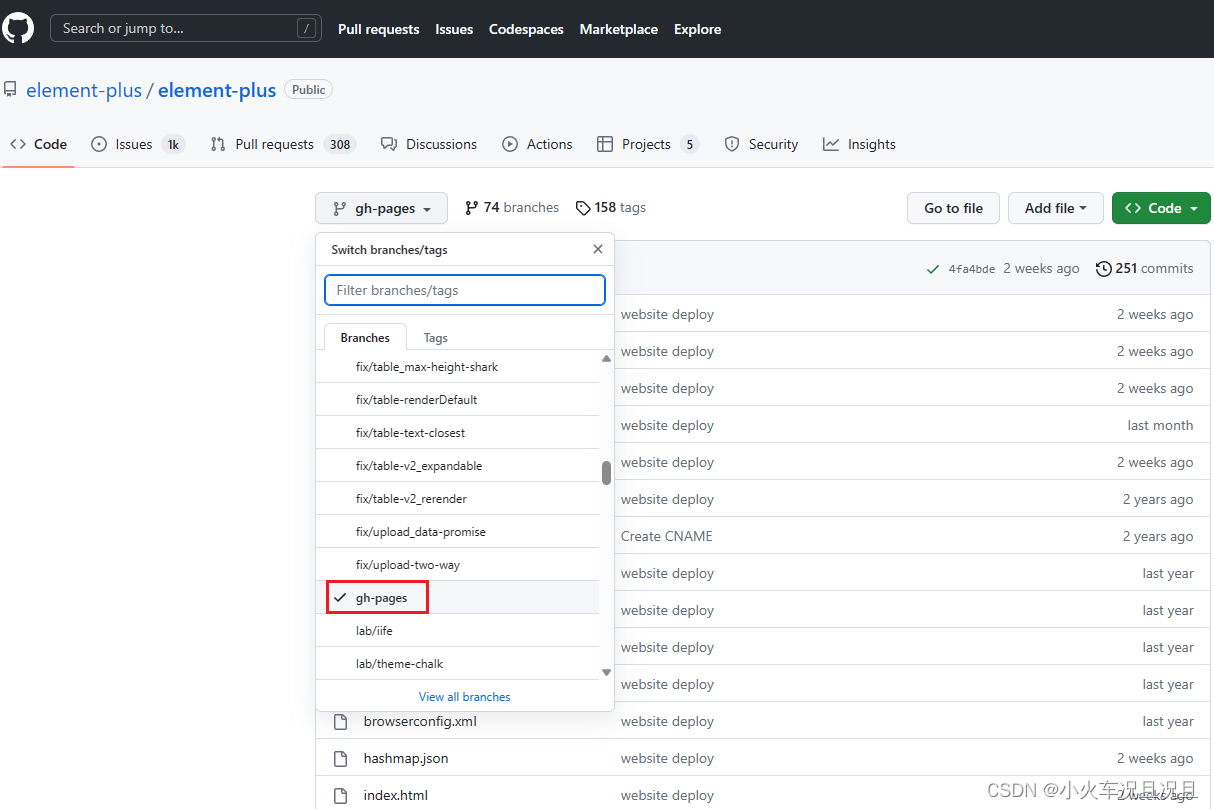This screenshot has width=1214, height=809.
Task: Open the Discussions repository tab
Action: [429, 144]
